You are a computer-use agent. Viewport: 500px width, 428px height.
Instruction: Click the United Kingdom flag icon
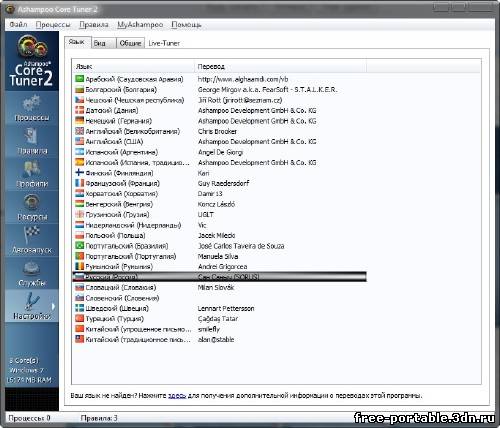point(79,131)
